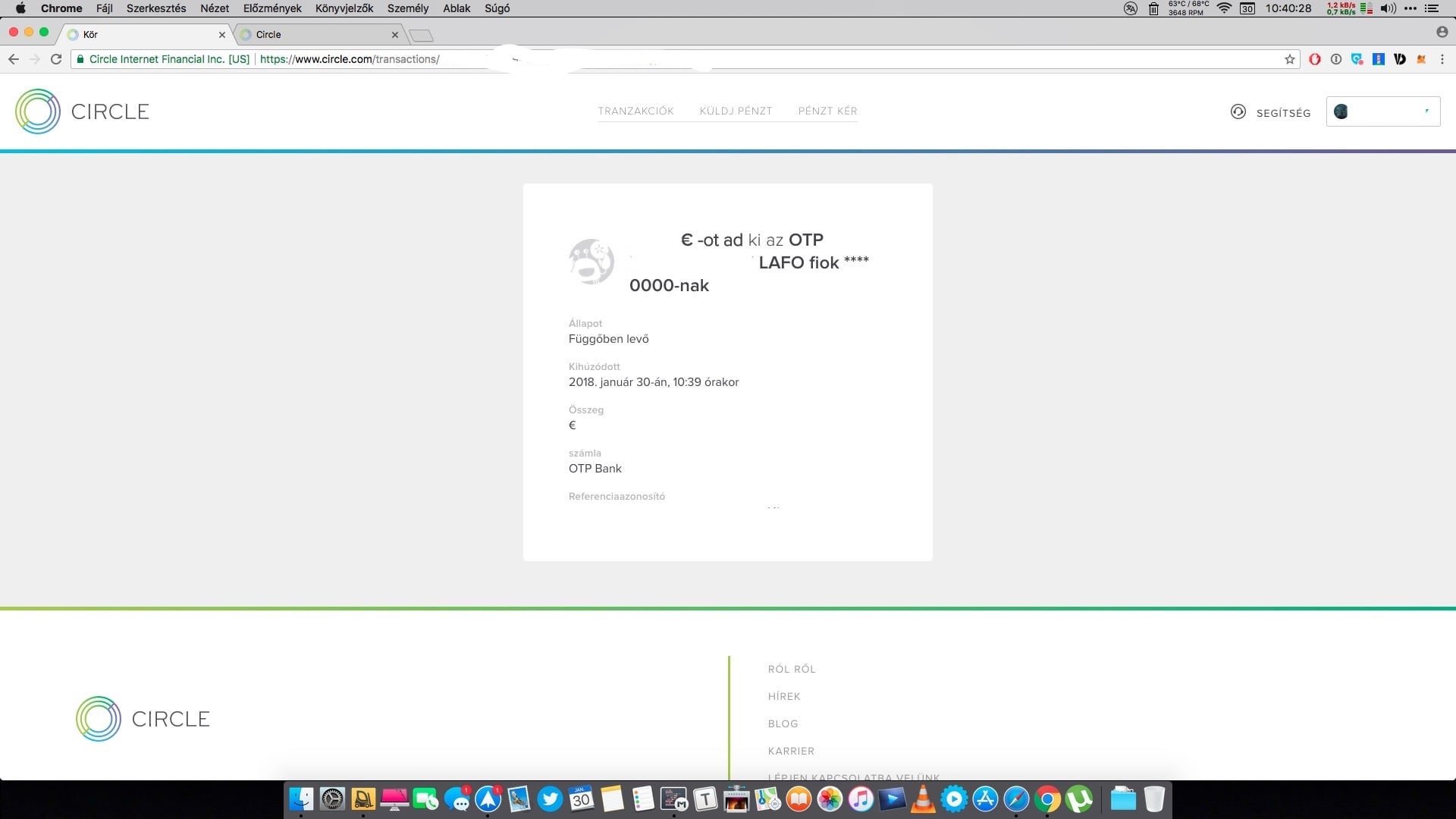
Task: Expand the user account dropdown
Action: (x=1382, y=111)
